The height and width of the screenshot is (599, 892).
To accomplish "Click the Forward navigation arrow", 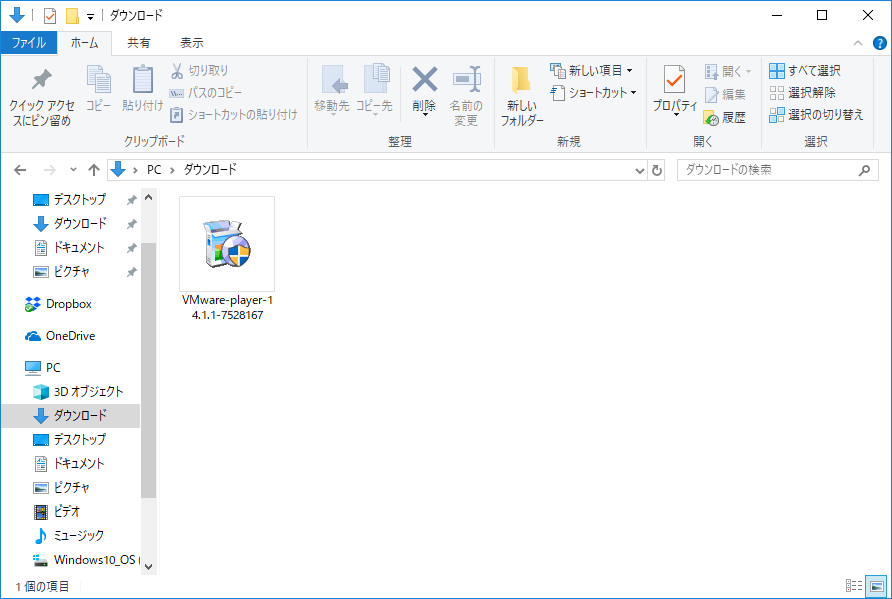I will pos(50,170).
